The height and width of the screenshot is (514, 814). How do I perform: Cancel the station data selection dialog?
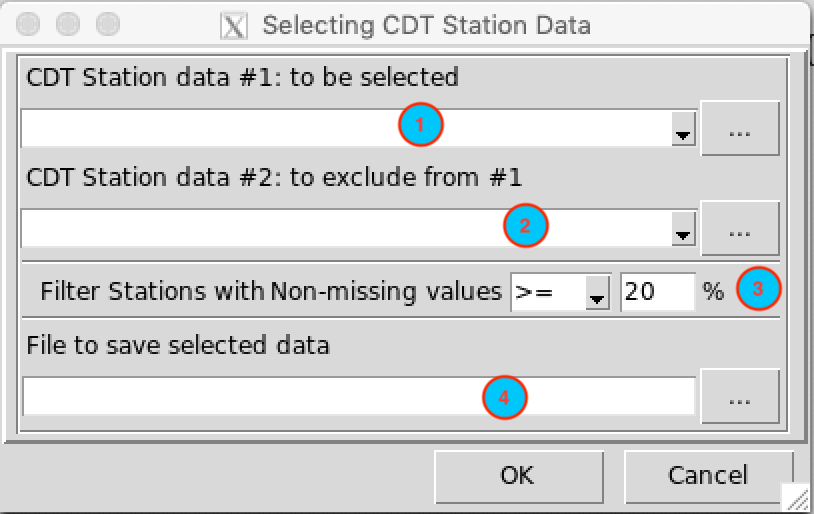coord(709,477)
